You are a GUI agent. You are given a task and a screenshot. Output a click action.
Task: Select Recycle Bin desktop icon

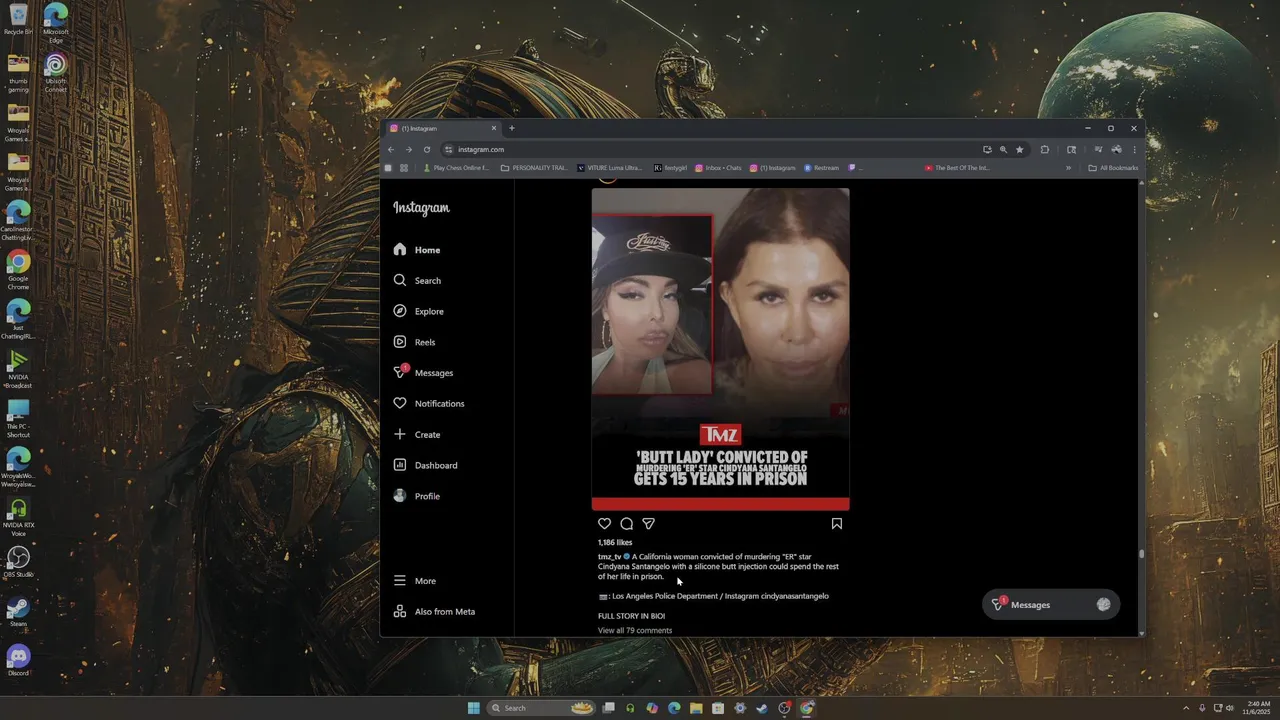(18, 20)
